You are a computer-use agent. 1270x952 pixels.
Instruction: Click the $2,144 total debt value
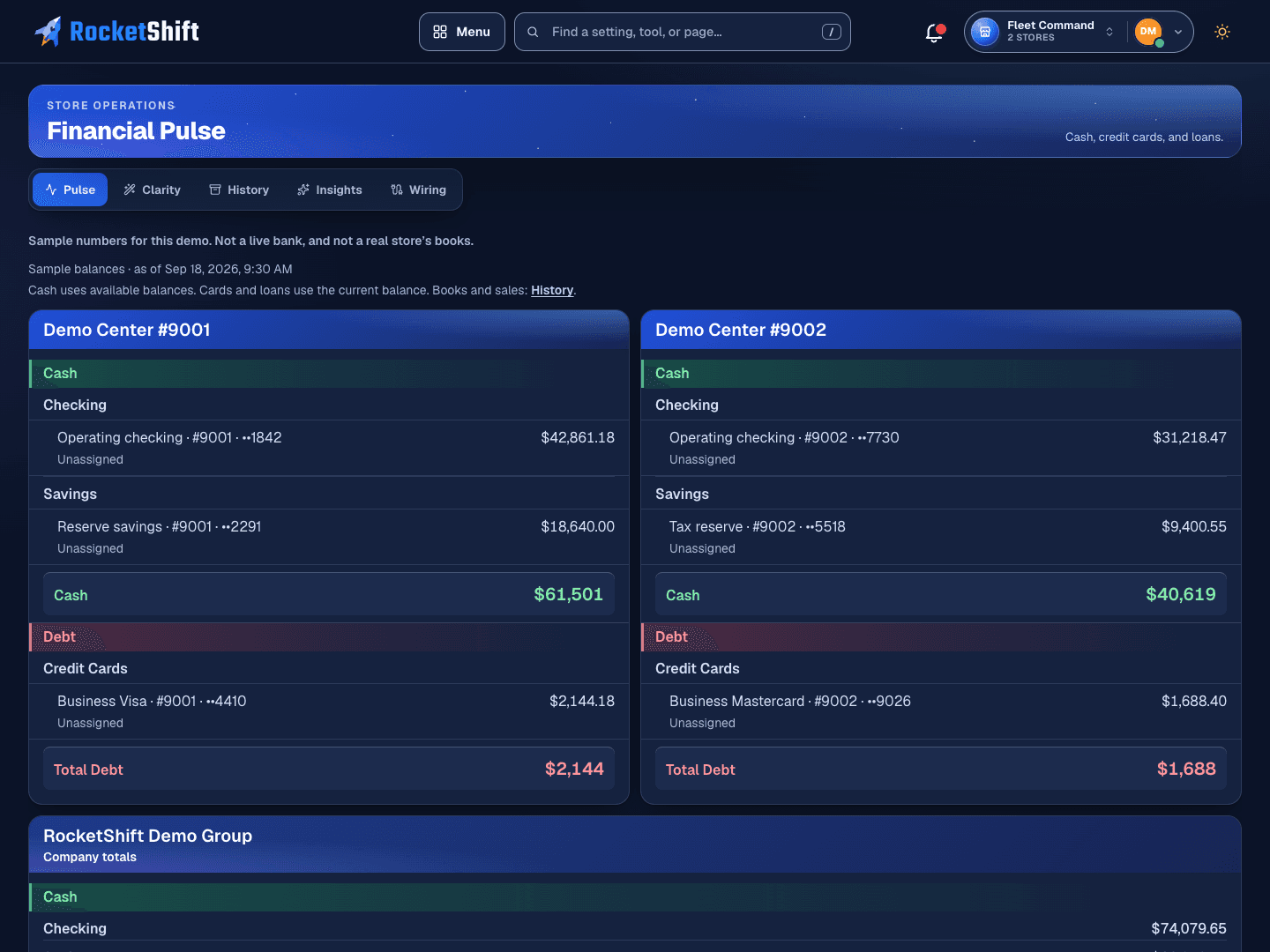[574, 769]
